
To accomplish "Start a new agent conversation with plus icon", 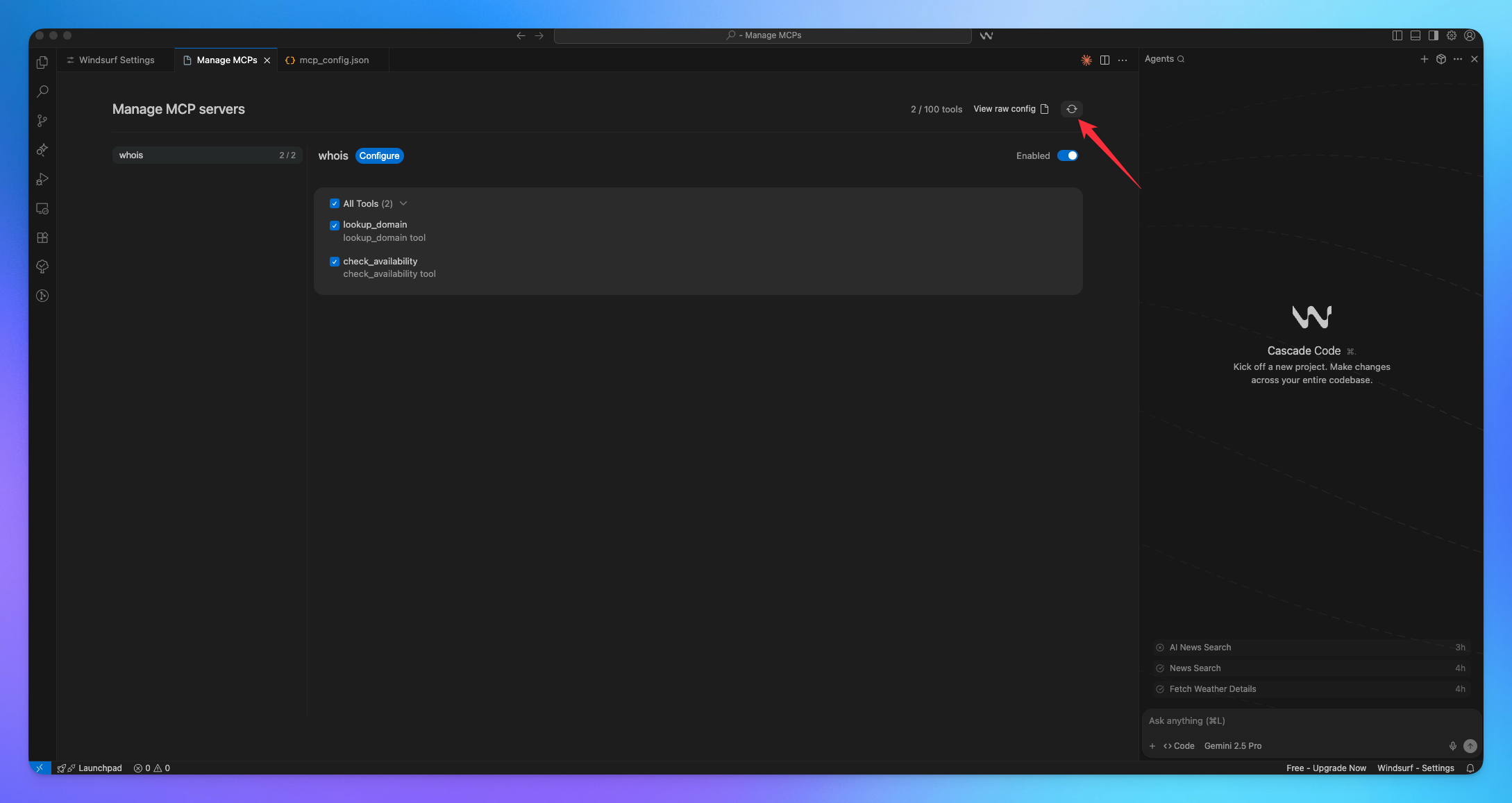I will pyautogui.click(x=1424, y=59).
